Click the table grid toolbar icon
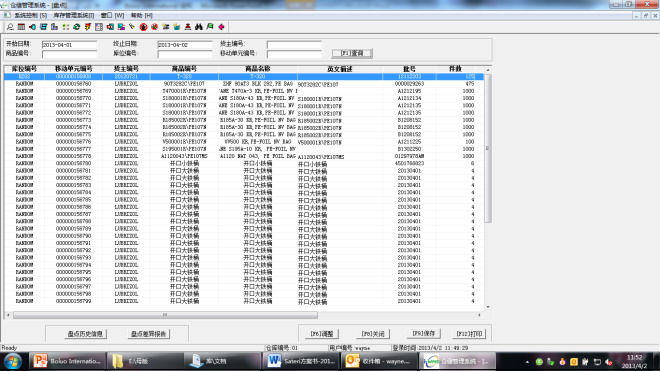660x371 pixels. pyautogui.click(x=21, y=27)
